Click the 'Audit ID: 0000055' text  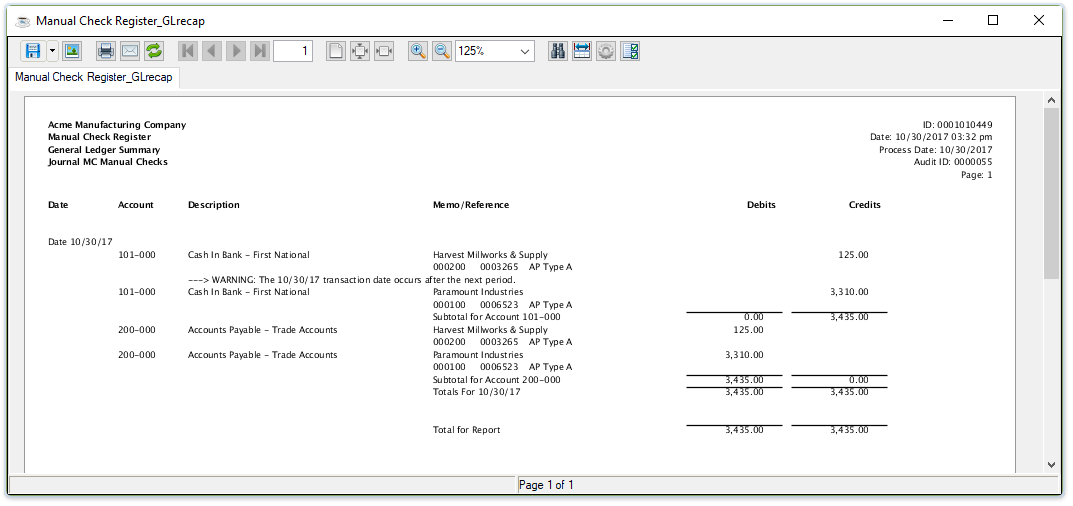[x=953, y=162]
